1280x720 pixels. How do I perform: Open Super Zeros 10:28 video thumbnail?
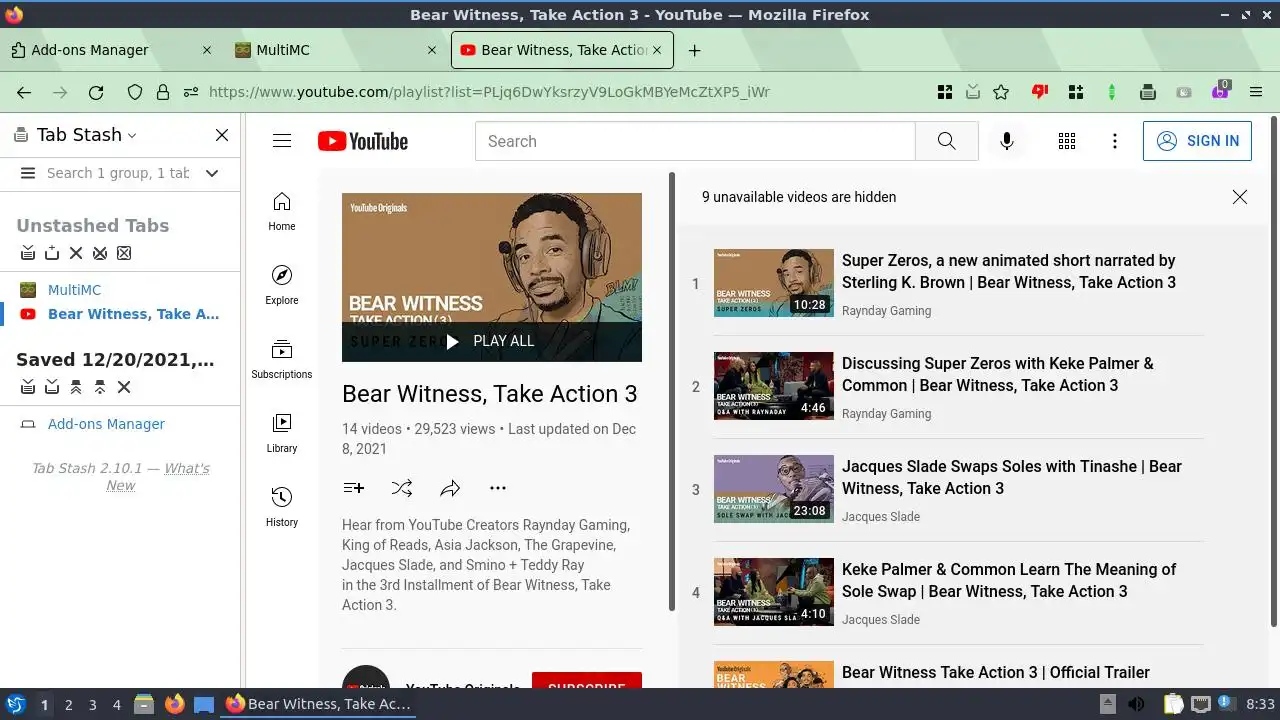click(773, 283)
